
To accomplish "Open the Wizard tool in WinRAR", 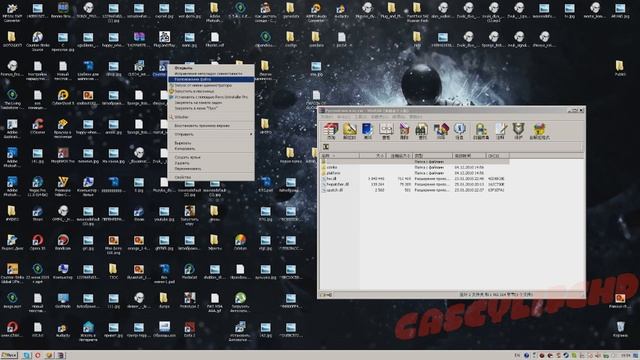I will click(441, 131).
